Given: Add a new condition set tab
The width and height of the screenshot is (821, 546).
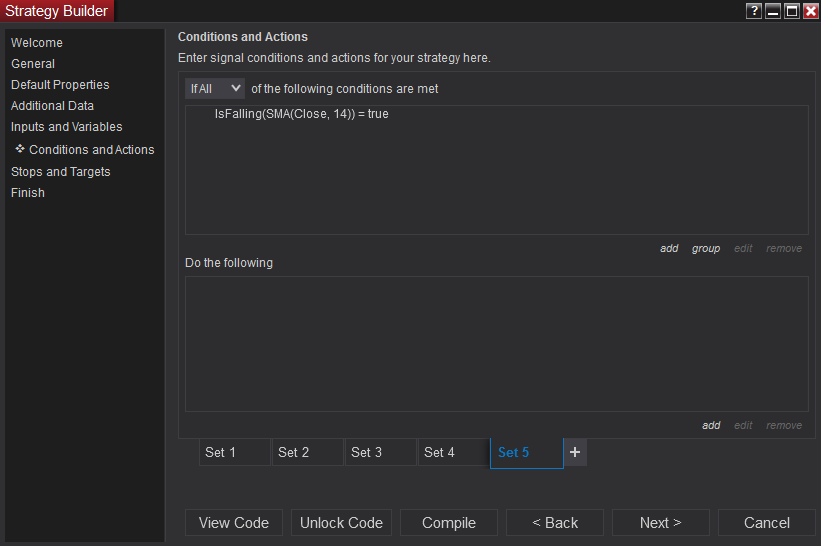Looking at the screenshot, I should [x=575, y=452].
